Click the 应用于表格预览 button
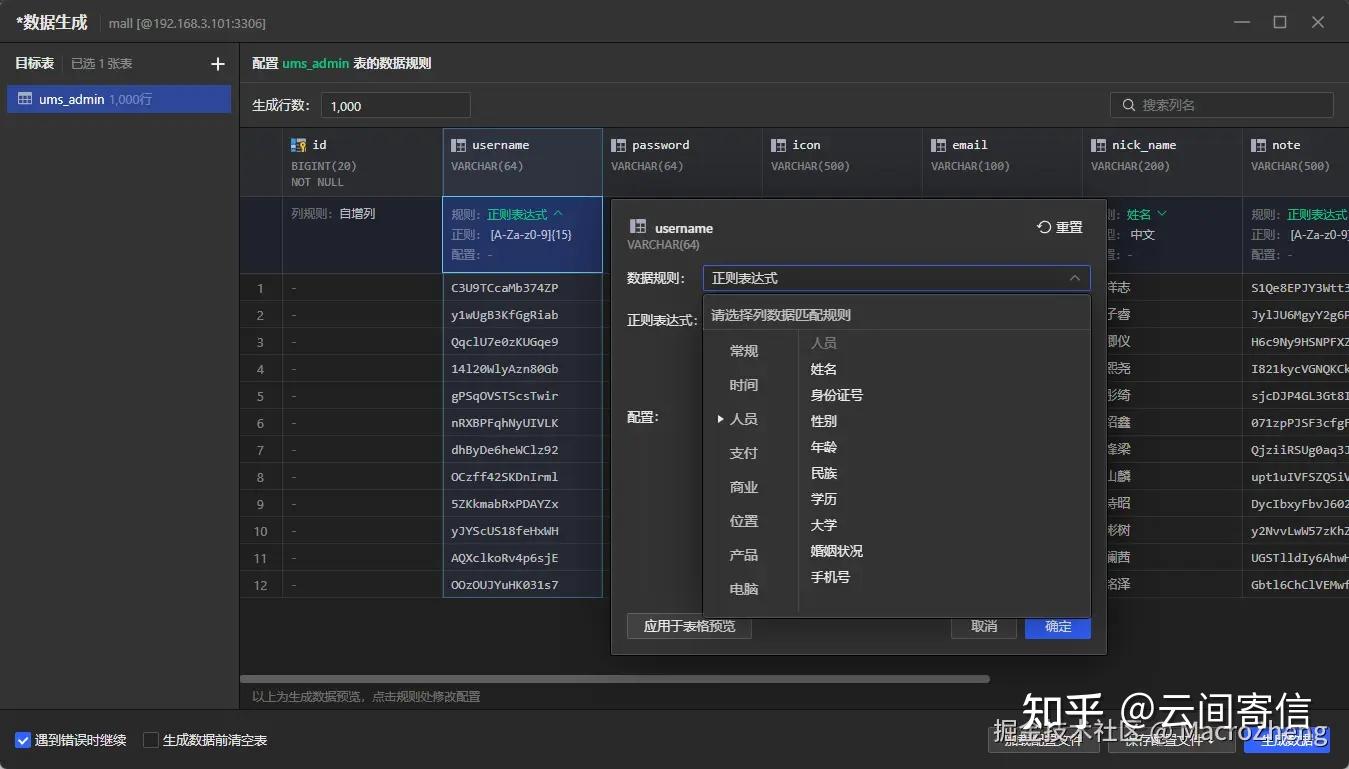Screen dimensions: 1349x769 click(689, 626)
